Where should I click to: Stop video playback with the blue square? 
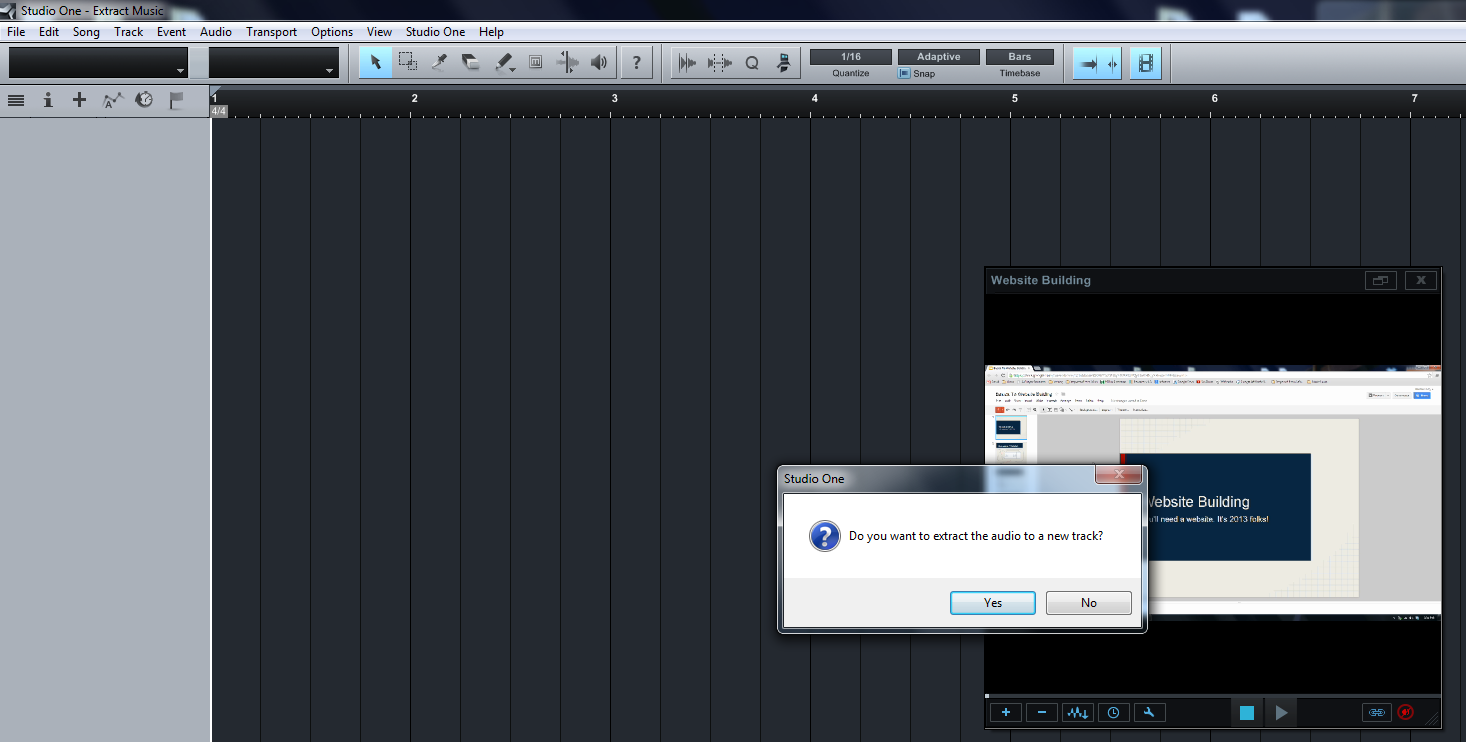tap(1247, 713)
